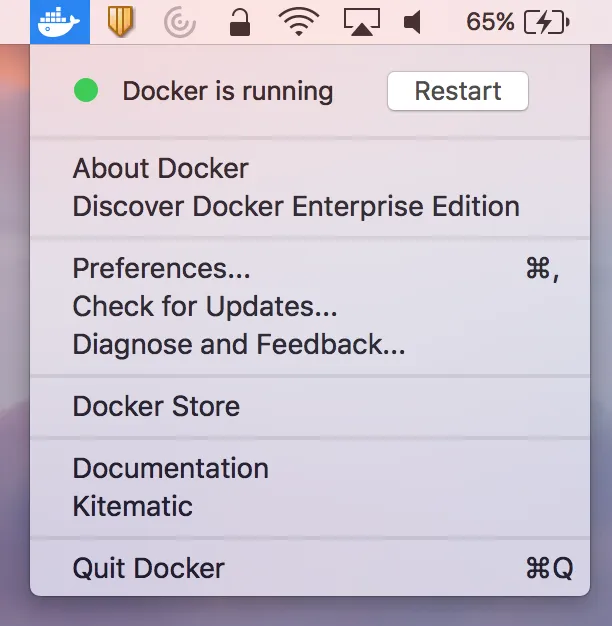Click the 65% battery percentage text
This screenshot has height=626, width=612.
490,22
